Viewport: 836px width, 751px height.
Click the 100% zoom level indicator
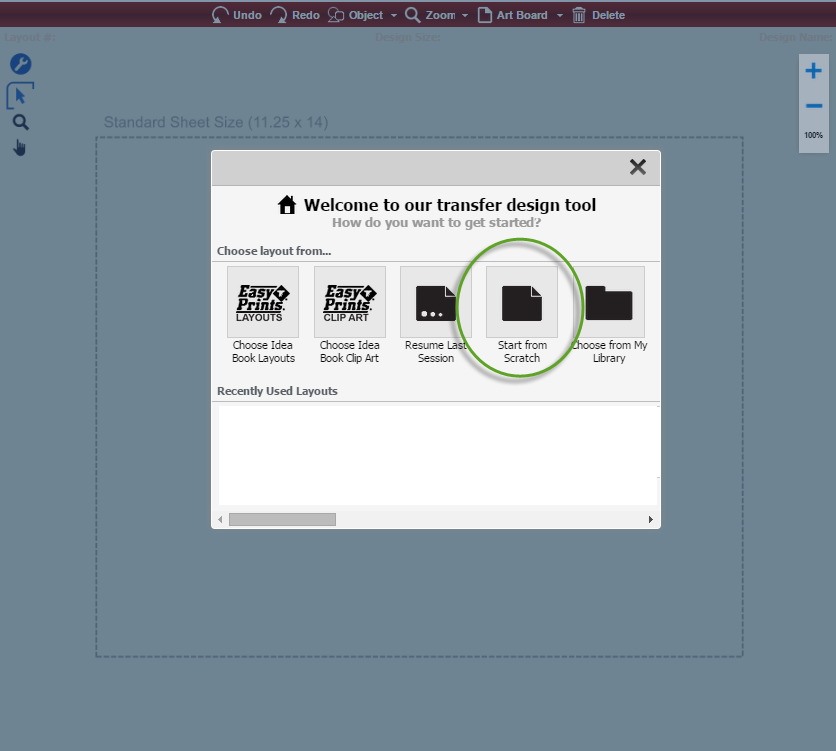812,134
